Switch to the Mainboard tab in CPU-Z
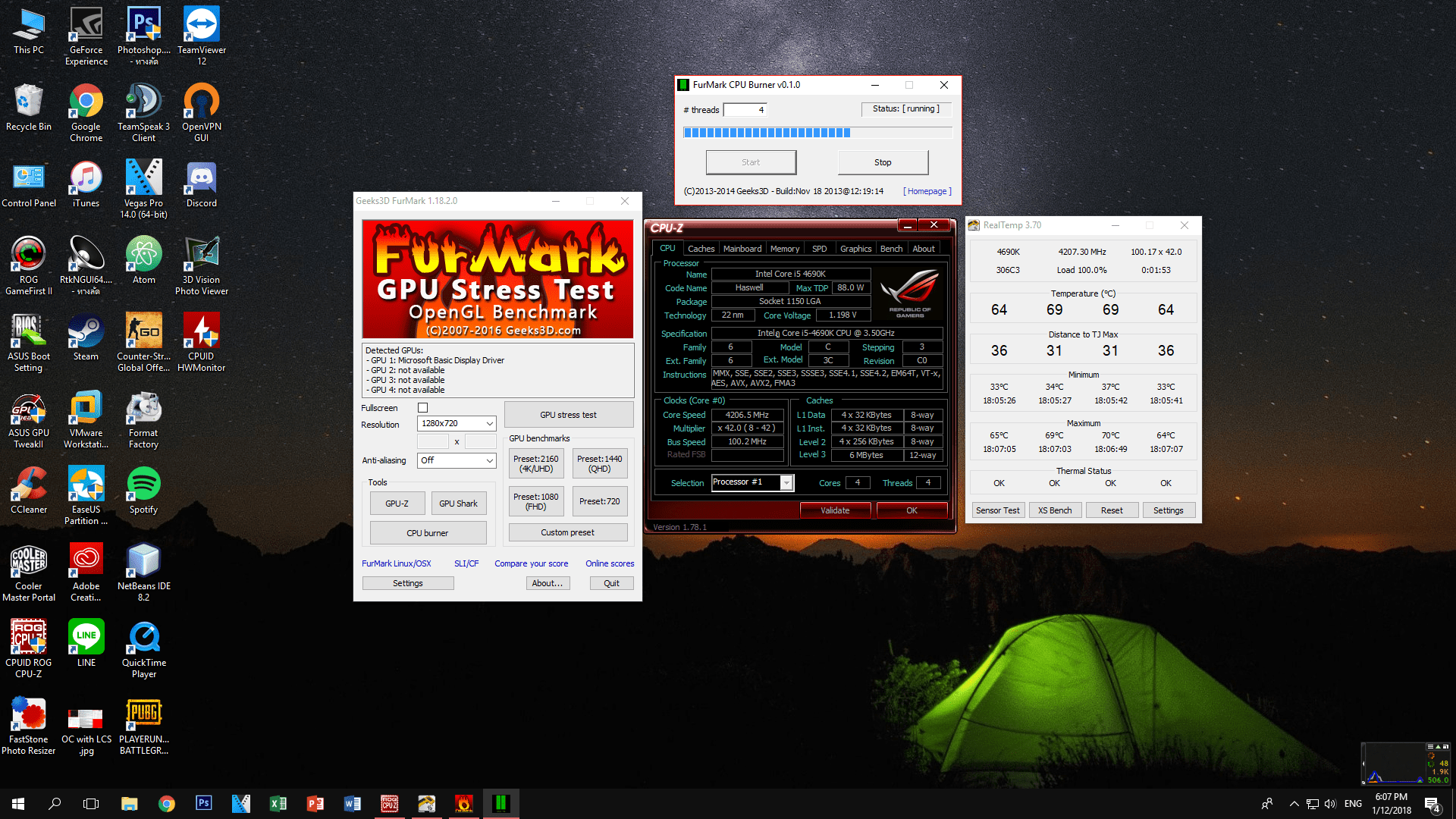Viewport: 1456px width, 819px height. click(x=742, y=249)
